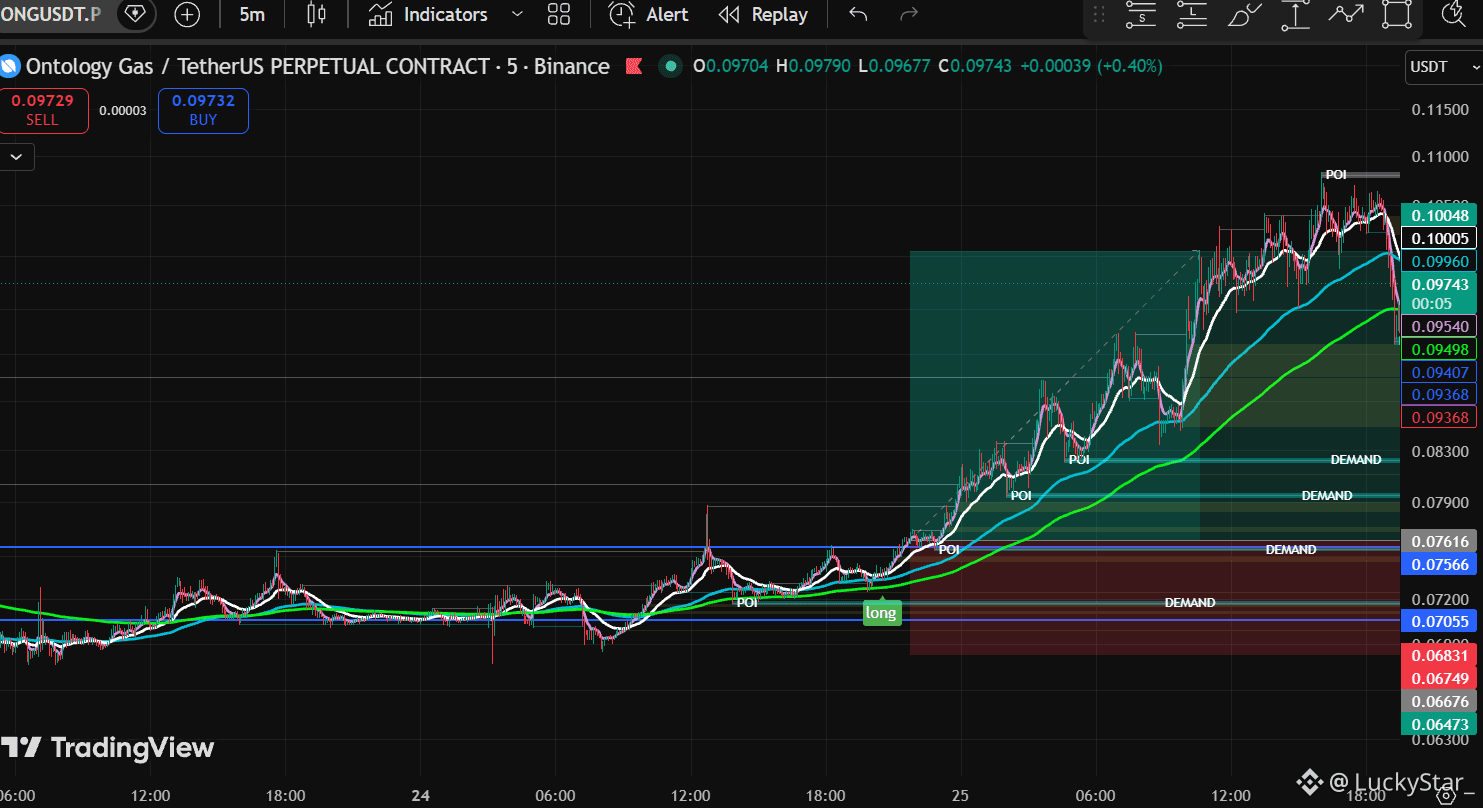Select the price range measure tool

[x=1296, y=15]
